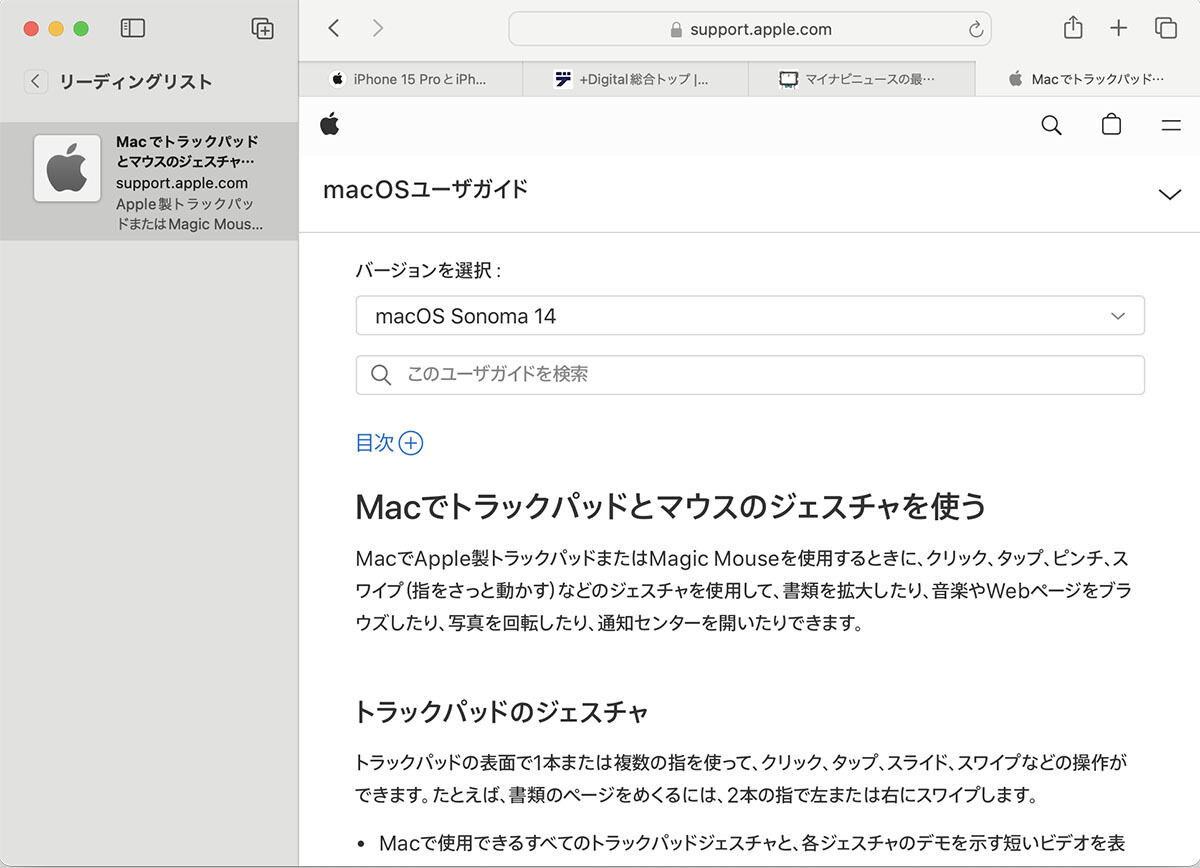Screen dimensions: 1200x868
Task: Switch to the +Digital総合トップ tab
Action: [x=635, y=79]
